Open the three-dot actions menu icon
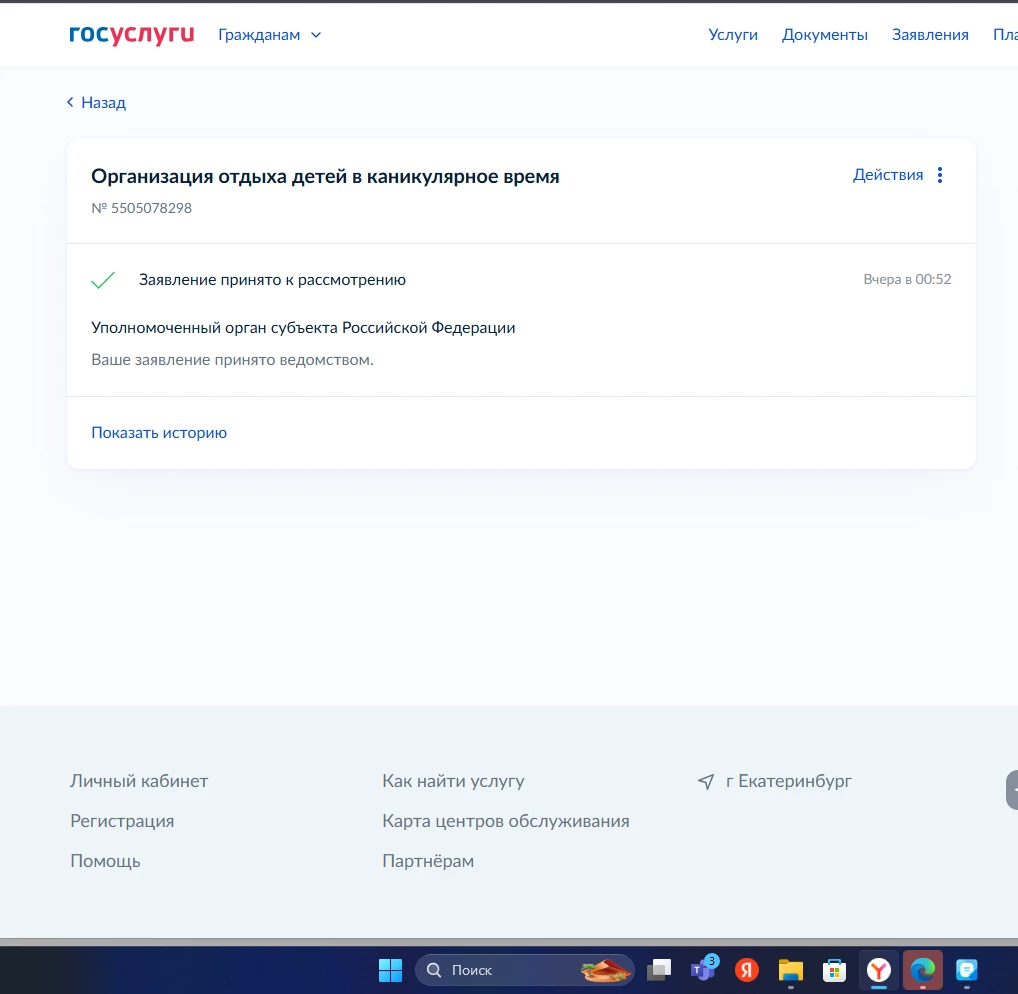The height and width of the screenshot is (994, 1018). coord(939,175)
